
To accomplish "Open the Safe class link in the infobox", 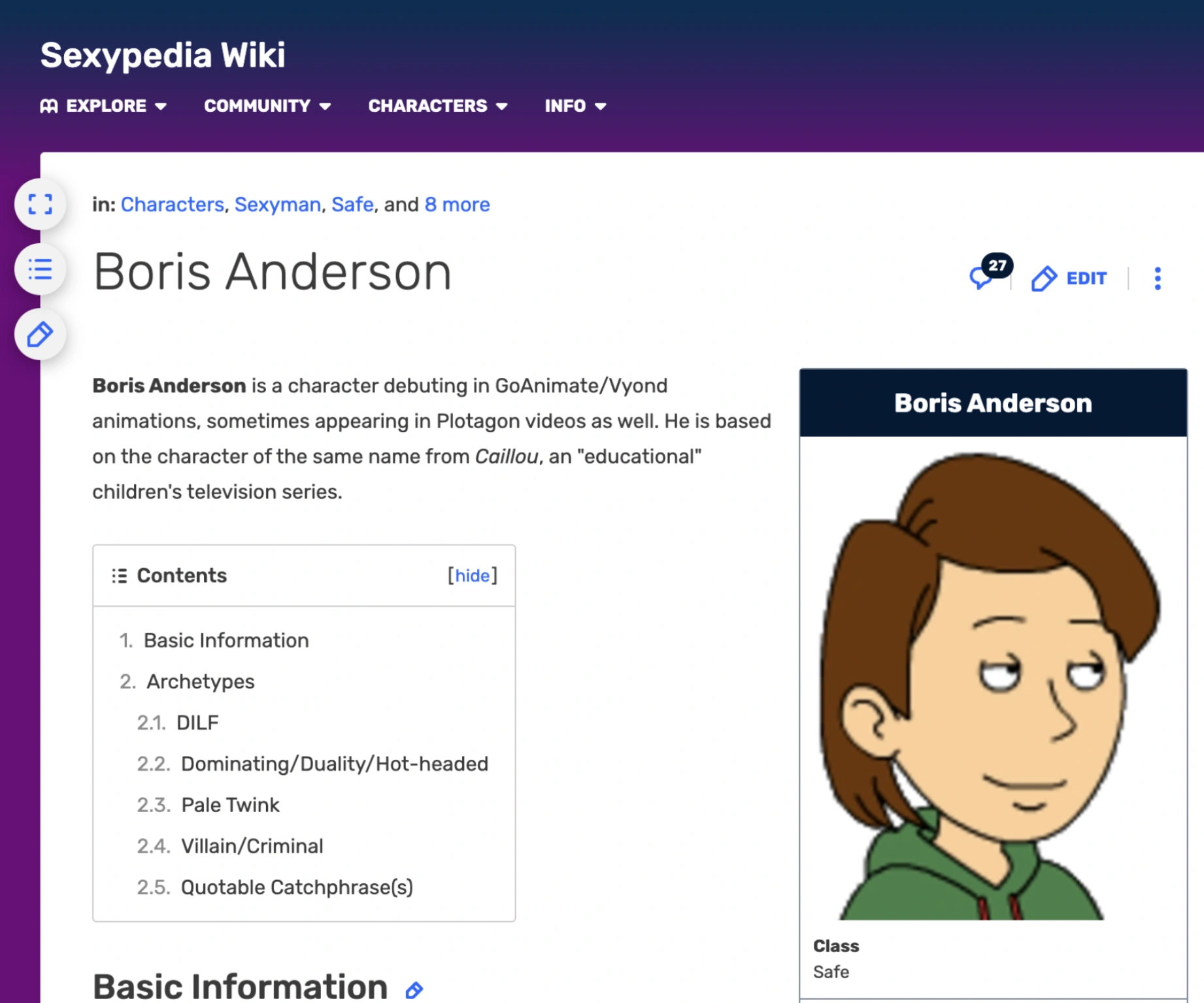I will 830,972.
